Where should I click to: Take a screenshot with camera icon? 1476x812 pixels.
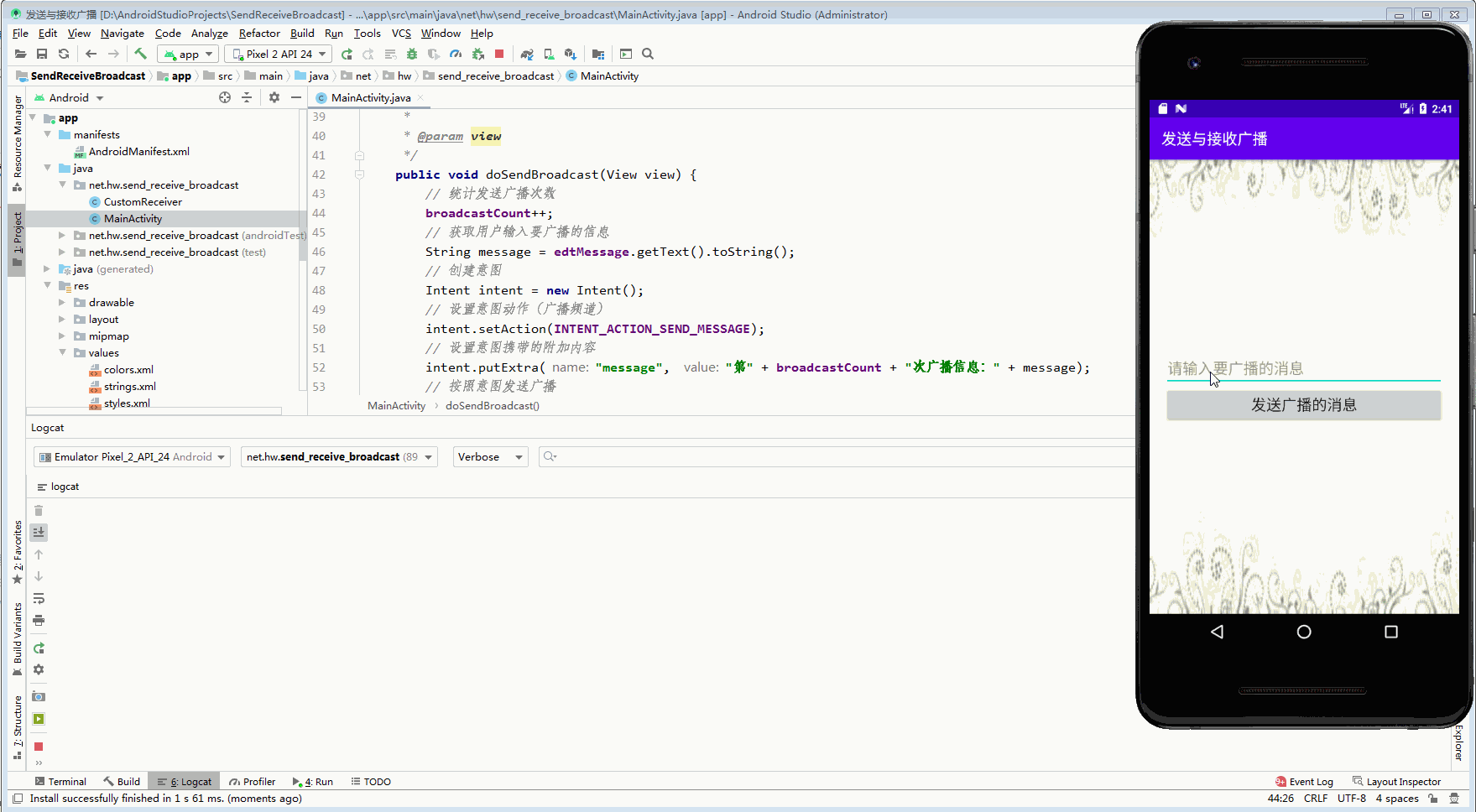39,697
